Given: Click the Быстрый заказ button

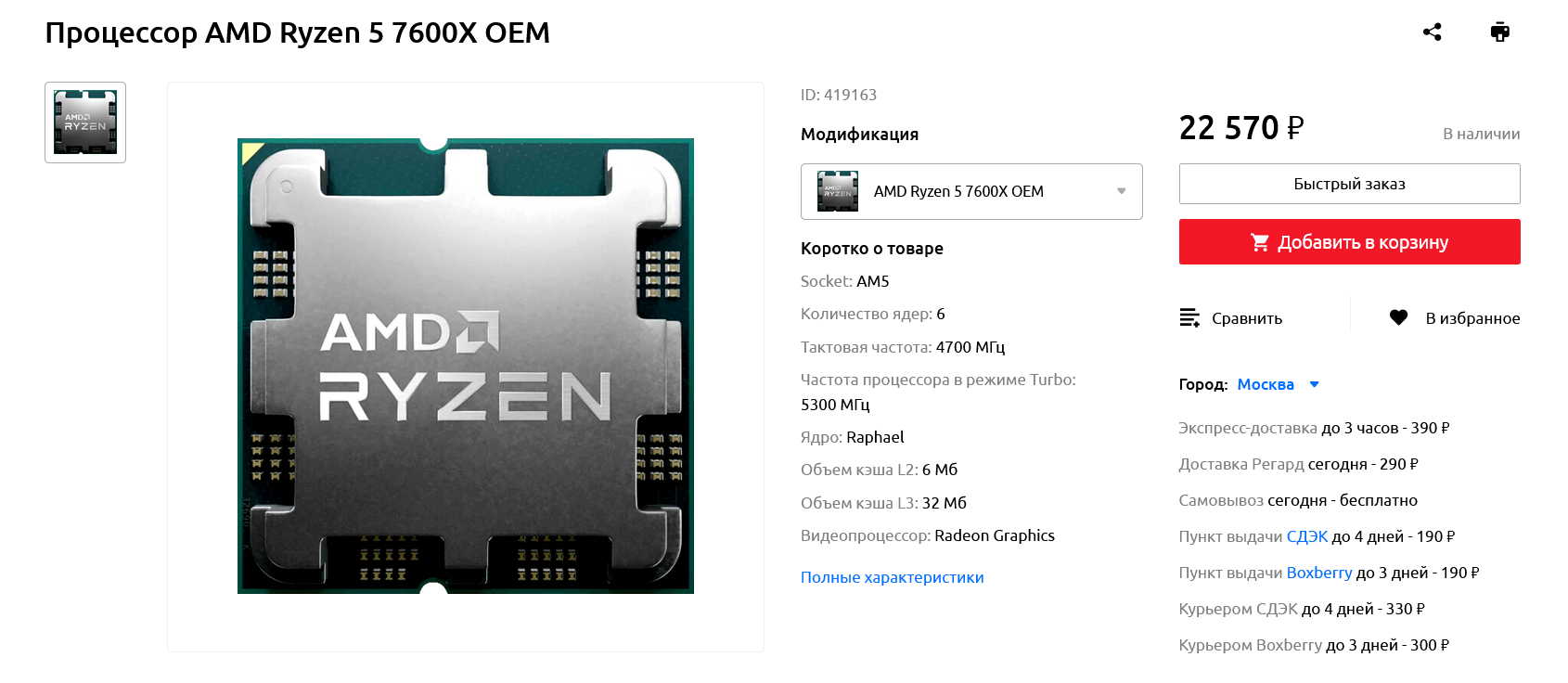Looking at the screenshot, I should tap(1349, 184).
